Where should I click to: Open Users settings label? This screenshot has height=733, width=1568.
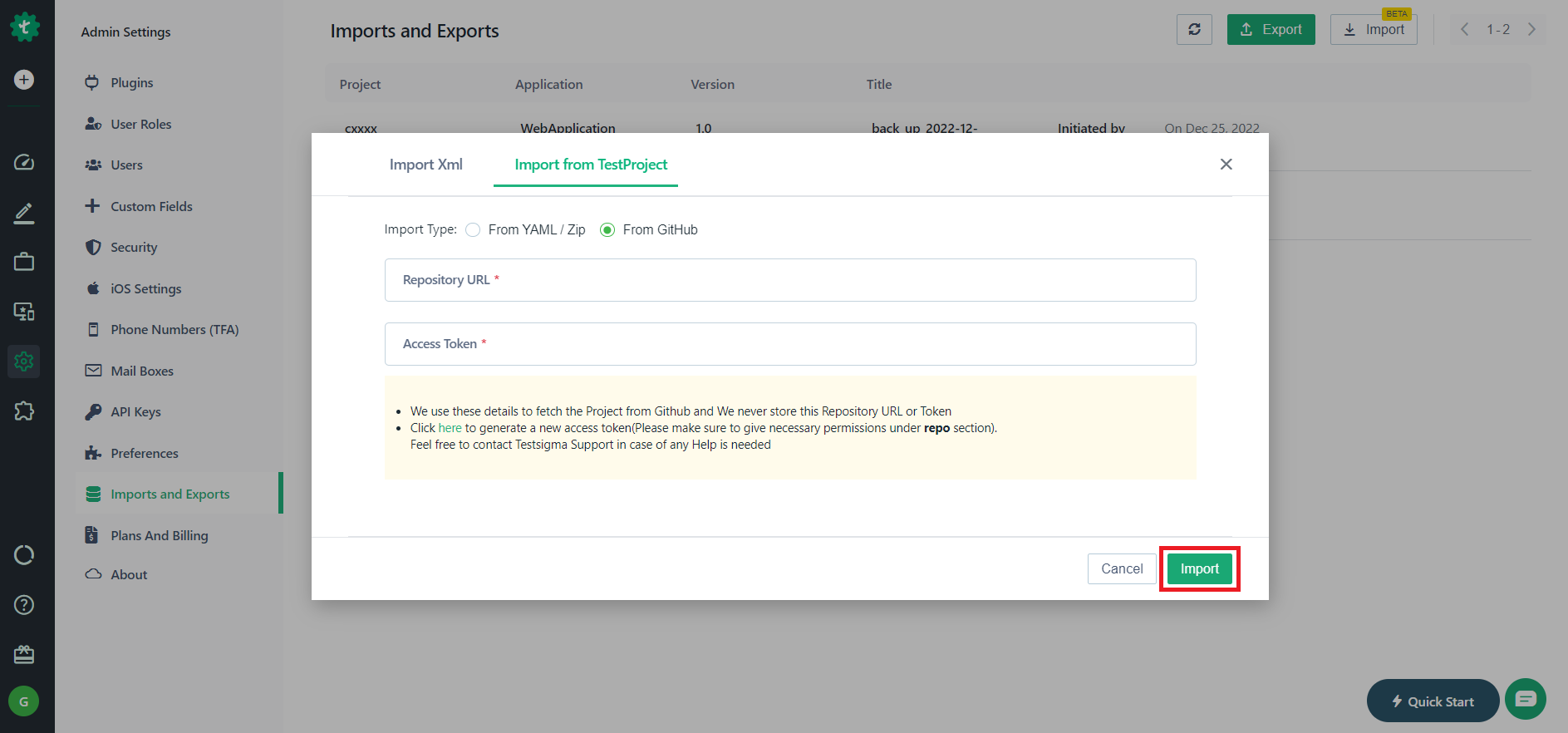coord(126,165)
